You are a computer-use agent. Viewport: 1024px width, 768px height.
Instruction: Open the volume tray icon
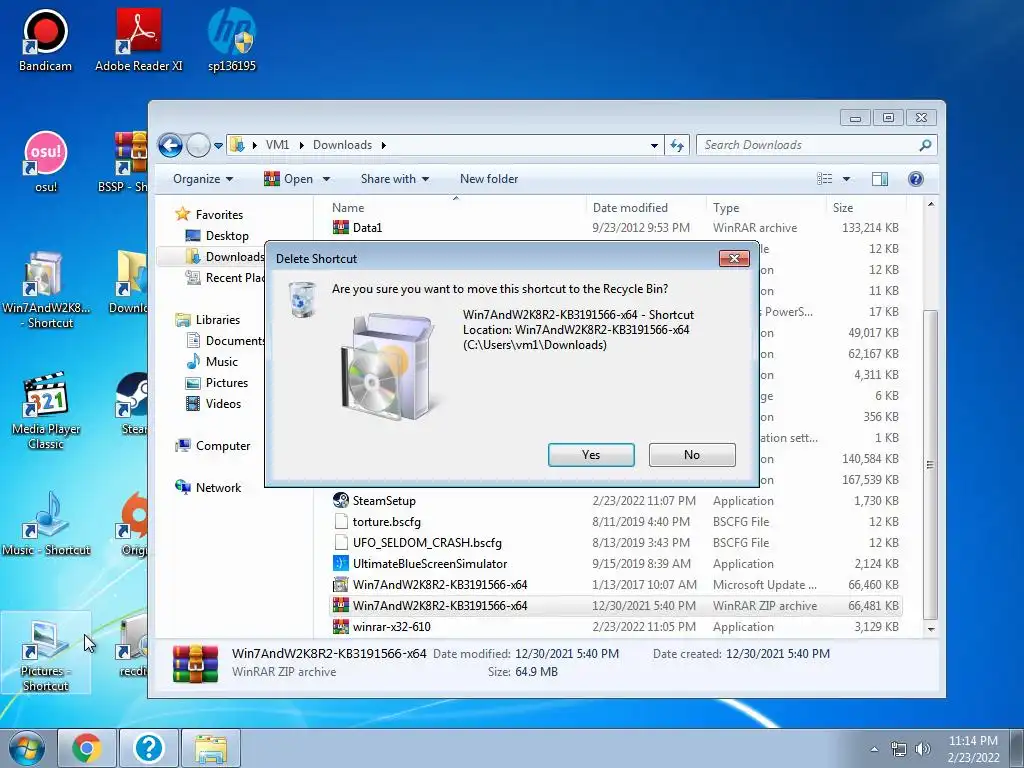[x=923, y=749]
